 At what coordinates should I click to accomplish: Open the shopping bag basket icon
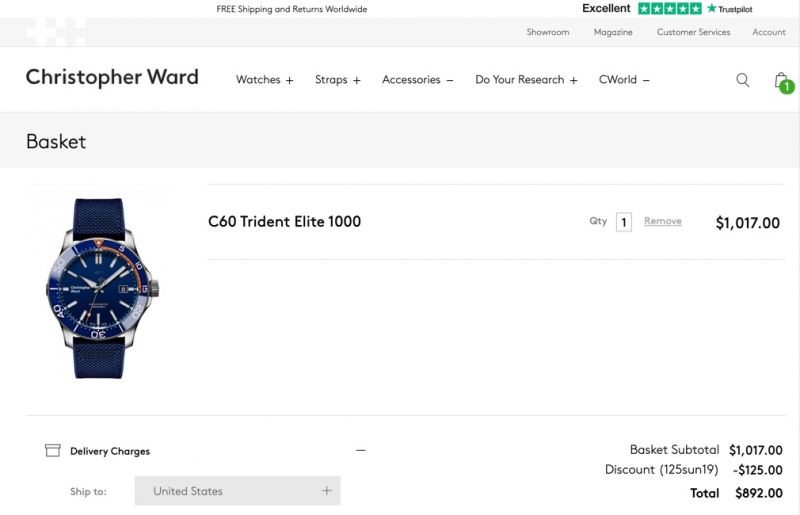point(783,82)
